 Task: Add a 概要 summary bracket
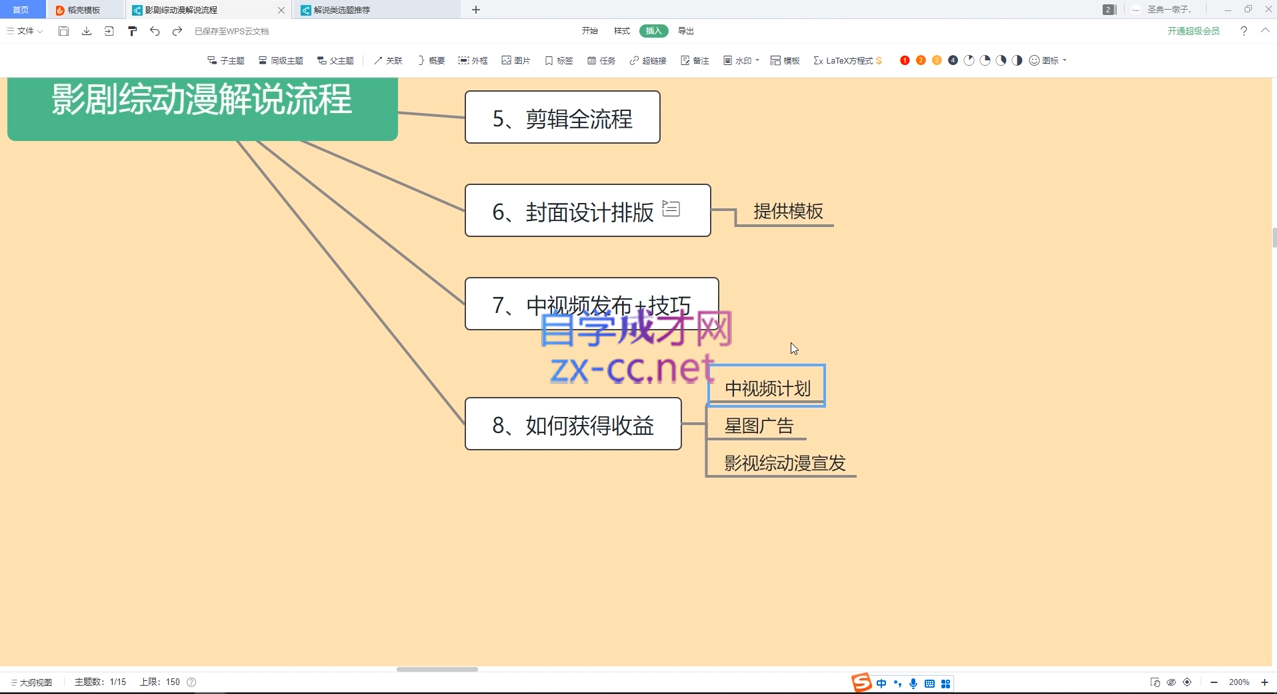(x=431, y=61)
